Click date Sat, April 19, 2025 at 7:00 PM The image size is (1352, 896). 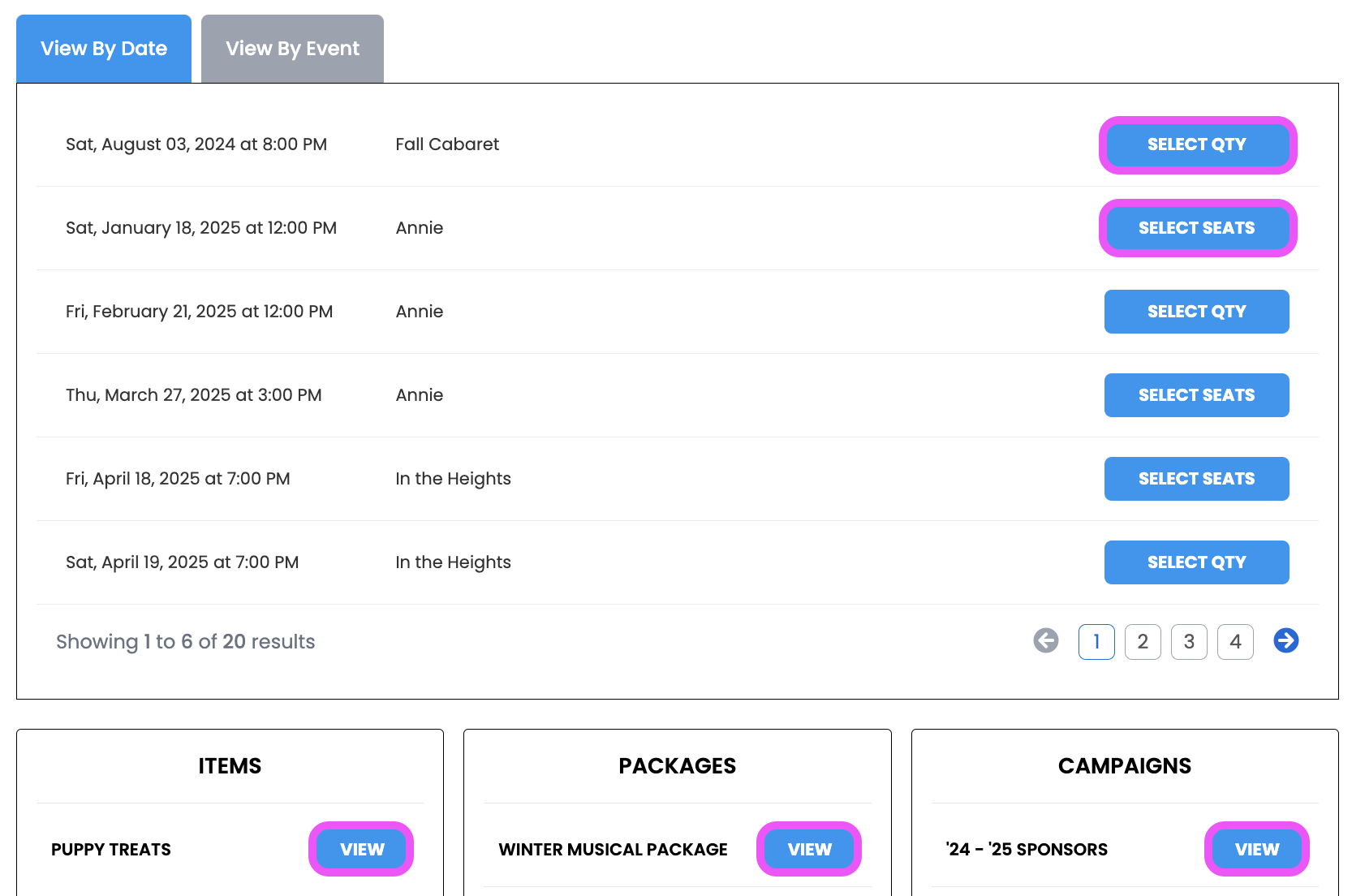183,562
